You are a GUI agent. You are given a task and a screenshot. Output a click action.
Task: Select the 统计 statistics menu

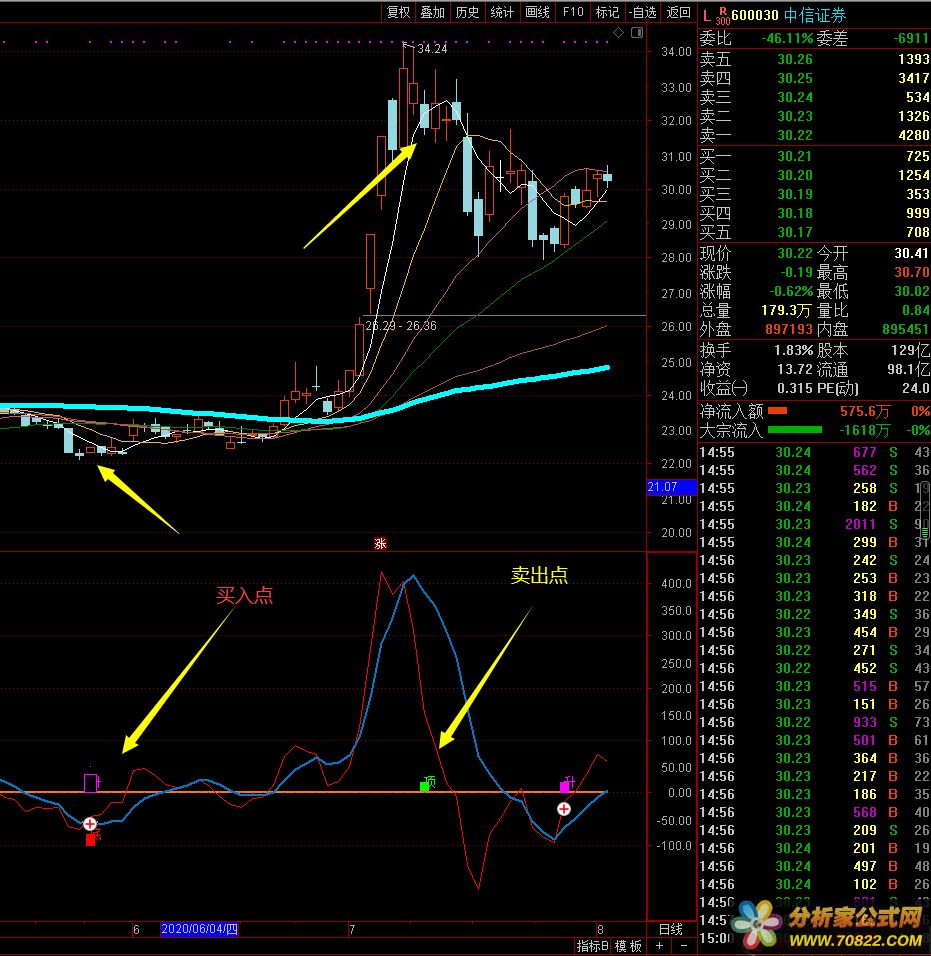tap(502, 12)
